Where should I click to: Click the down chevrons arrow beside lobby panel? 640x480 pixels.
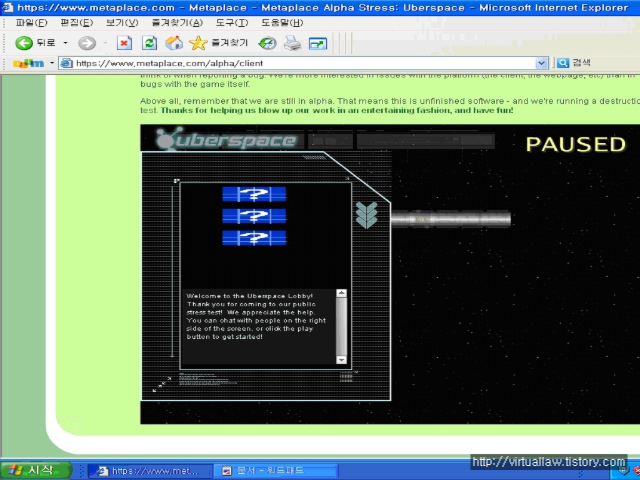point(366,214)
